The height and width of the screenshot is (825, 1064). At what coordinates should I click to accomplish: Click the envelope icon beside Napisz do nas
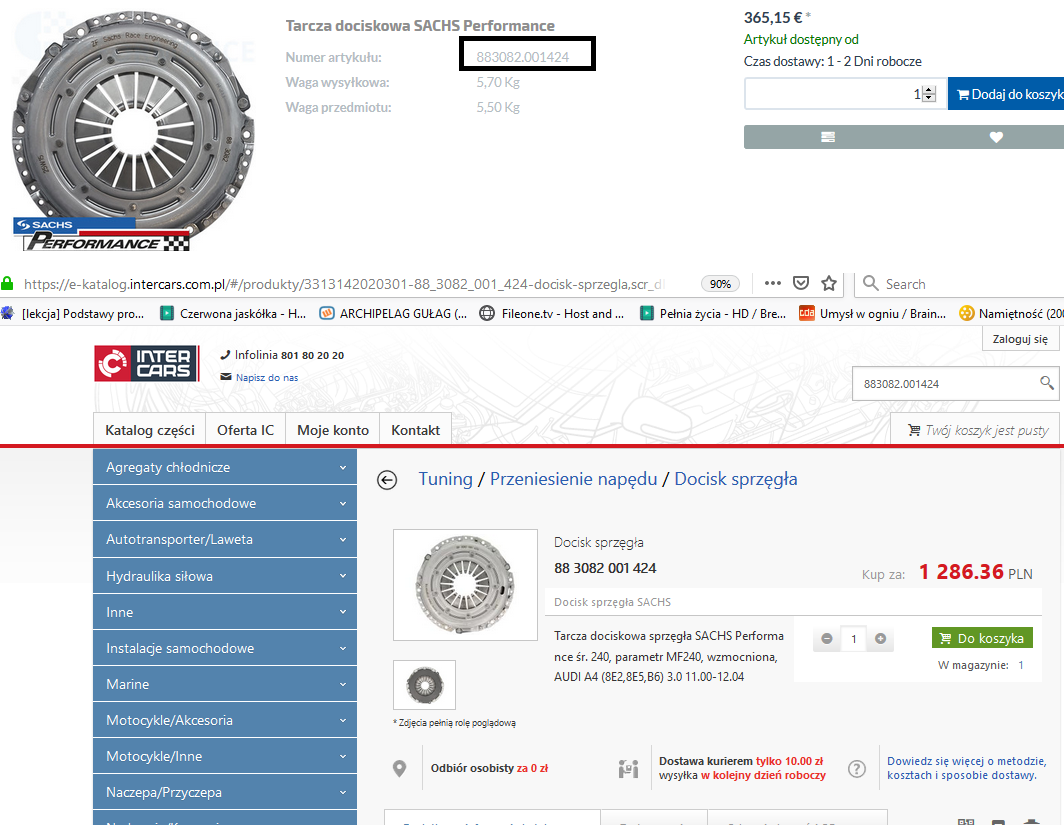pyautogui.click(x=226, y=377)
